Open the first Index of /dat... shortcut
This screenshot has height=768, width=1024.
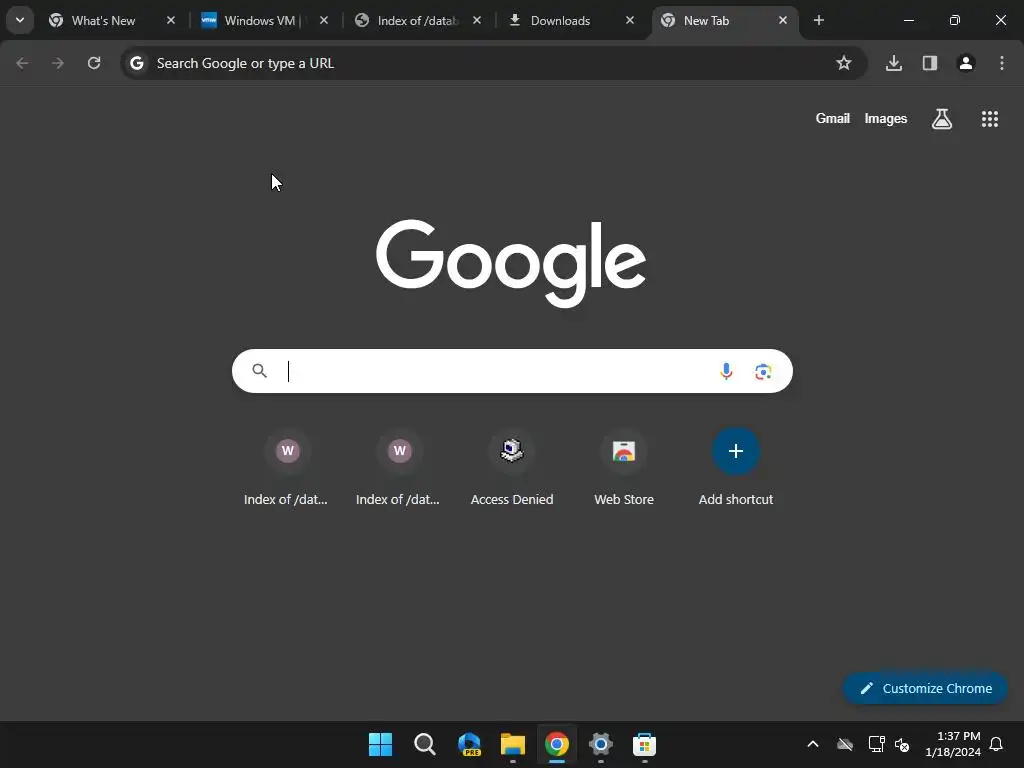(286, 466)
